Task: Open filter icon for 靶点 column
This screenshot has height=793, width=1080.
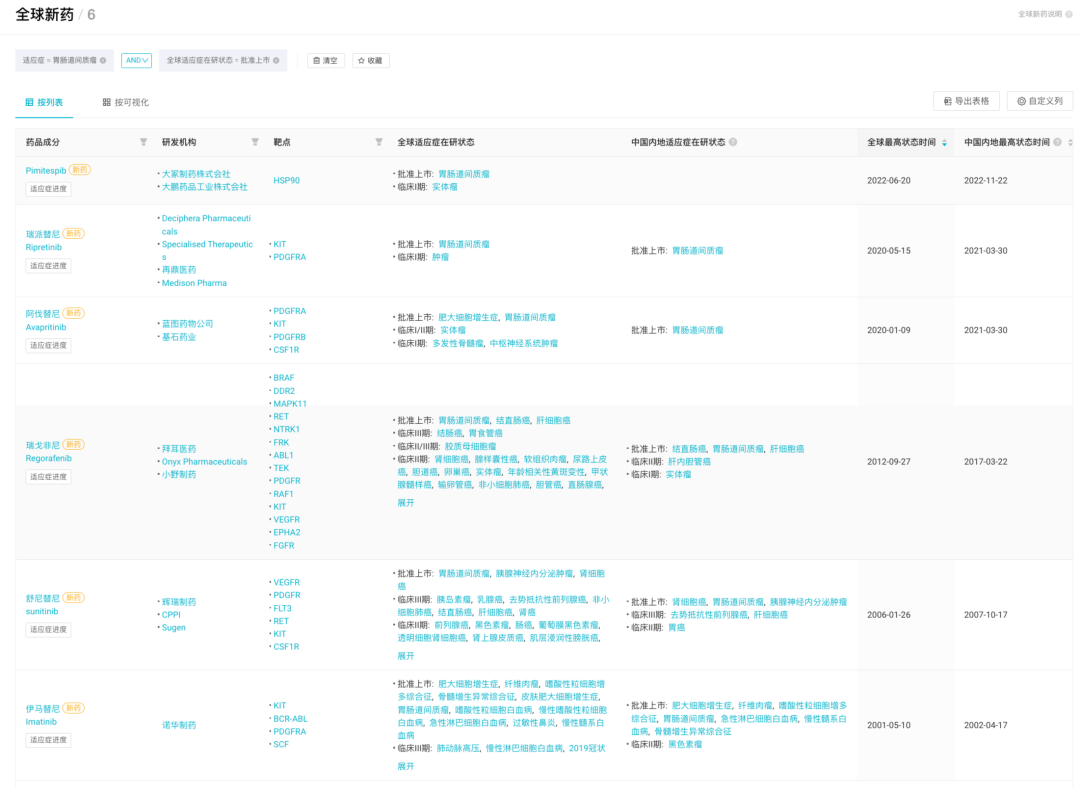Action: point(379,142)
